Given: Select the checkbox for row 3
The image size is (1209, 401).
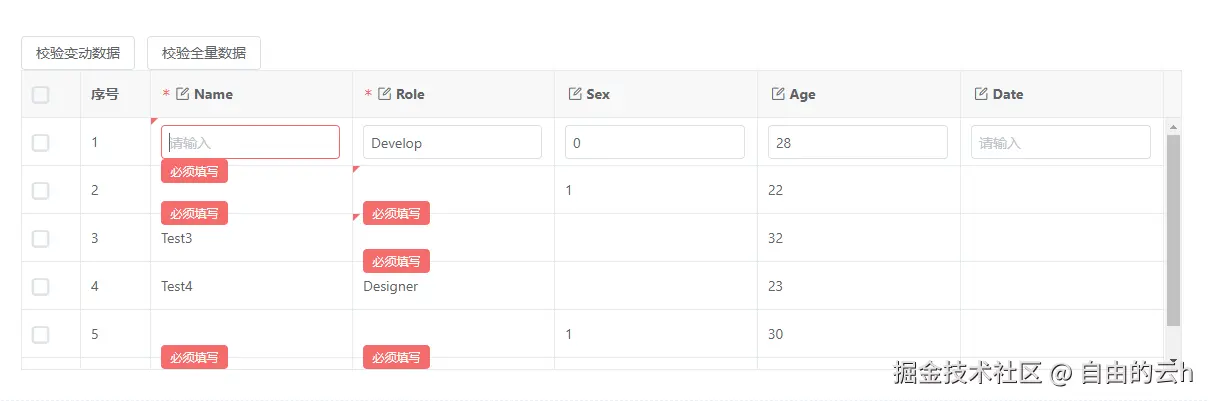Looking at the screenshot, I should click(x=40, y=239).
